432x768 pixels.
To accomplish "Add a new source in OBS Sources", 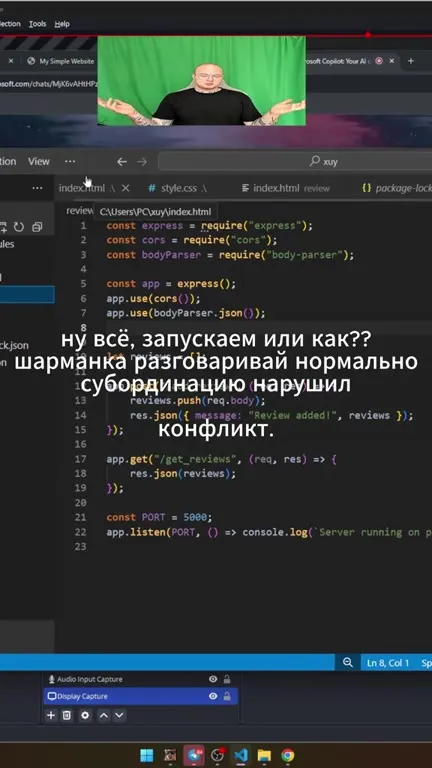I will click(50, 716).
